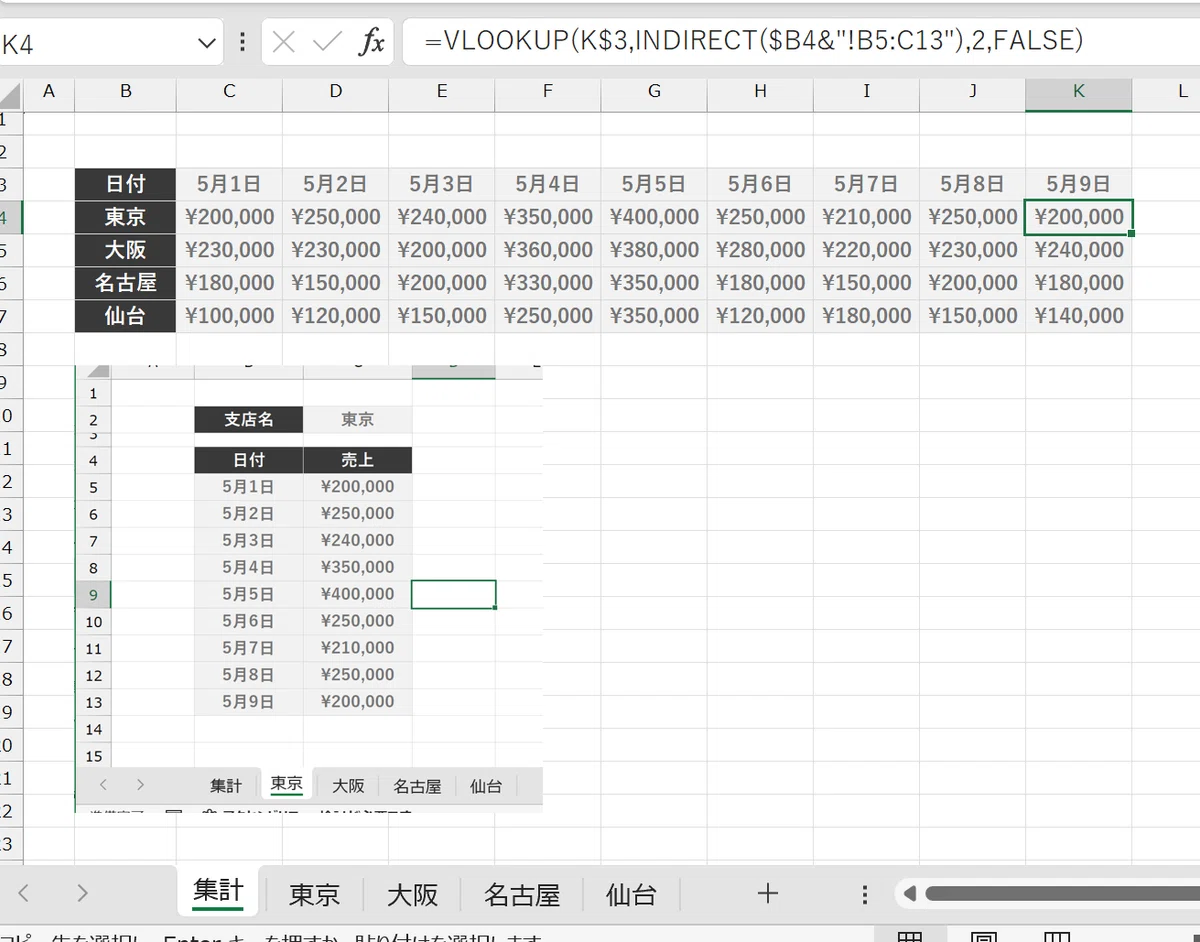Open the formula bar three-dot options

tap(242, 43)
